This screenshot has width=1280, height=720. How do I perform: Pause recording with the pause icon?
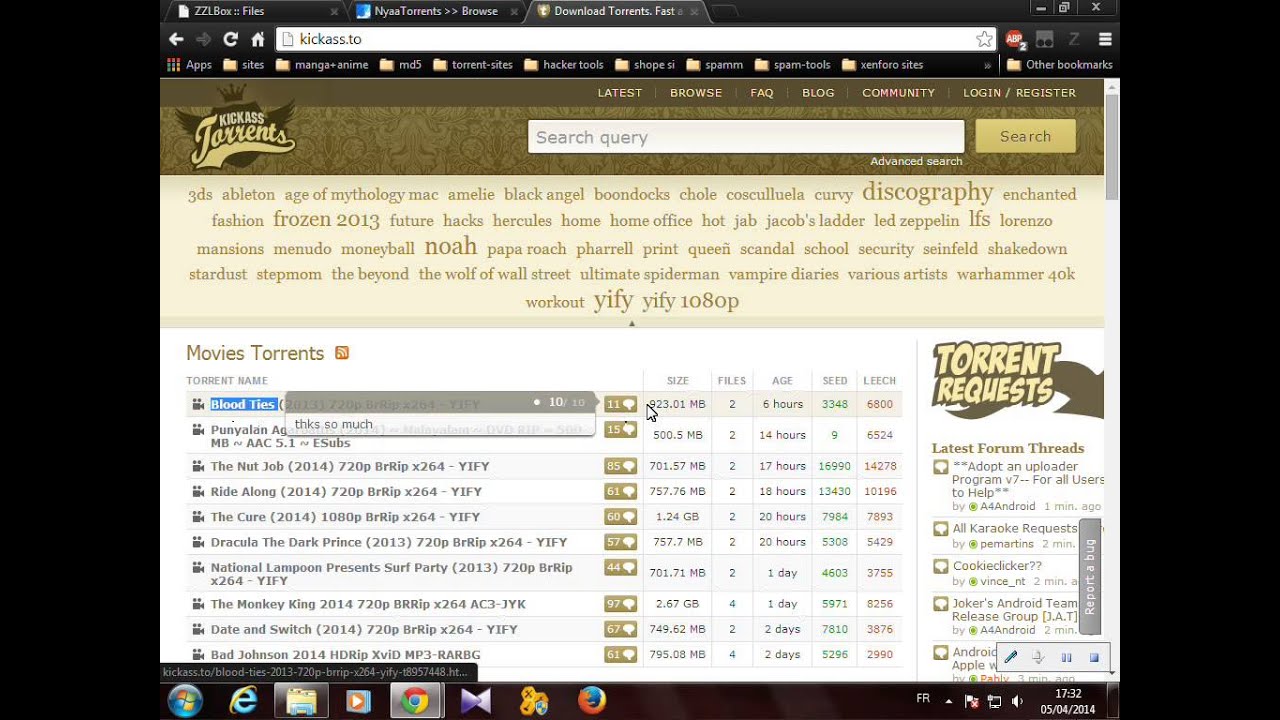(1066, 657)
